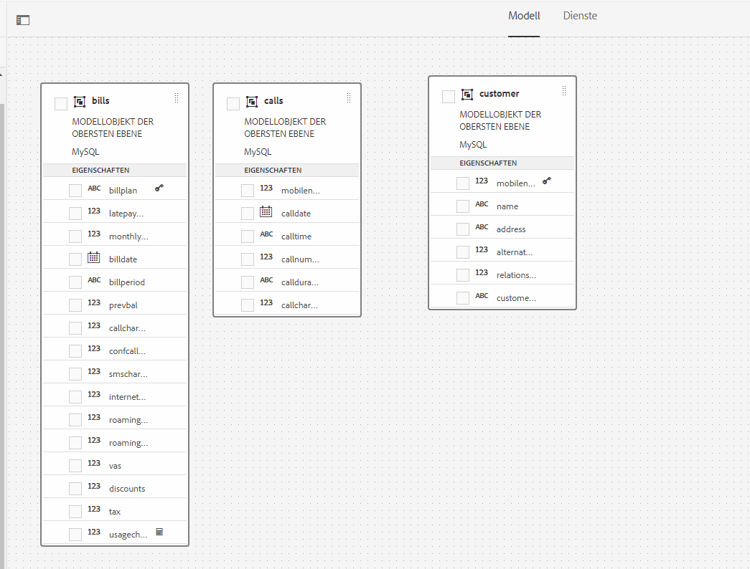Toggle the side panel icon
Image resolution: width=750 pixels, height=569 pixels.
click(x=23, y=20)
